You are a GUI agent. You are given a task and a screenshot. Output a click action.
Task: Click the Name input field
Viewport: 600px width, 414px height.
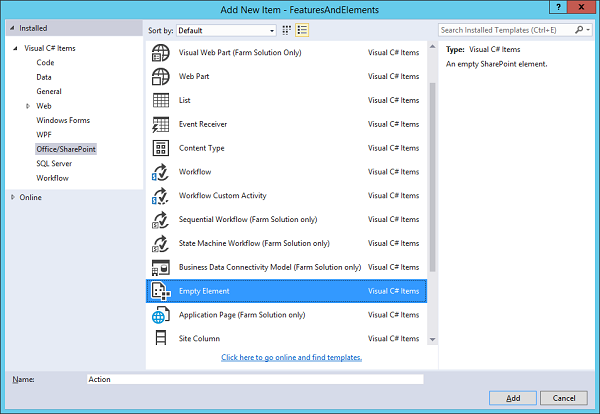pos(255,379)
